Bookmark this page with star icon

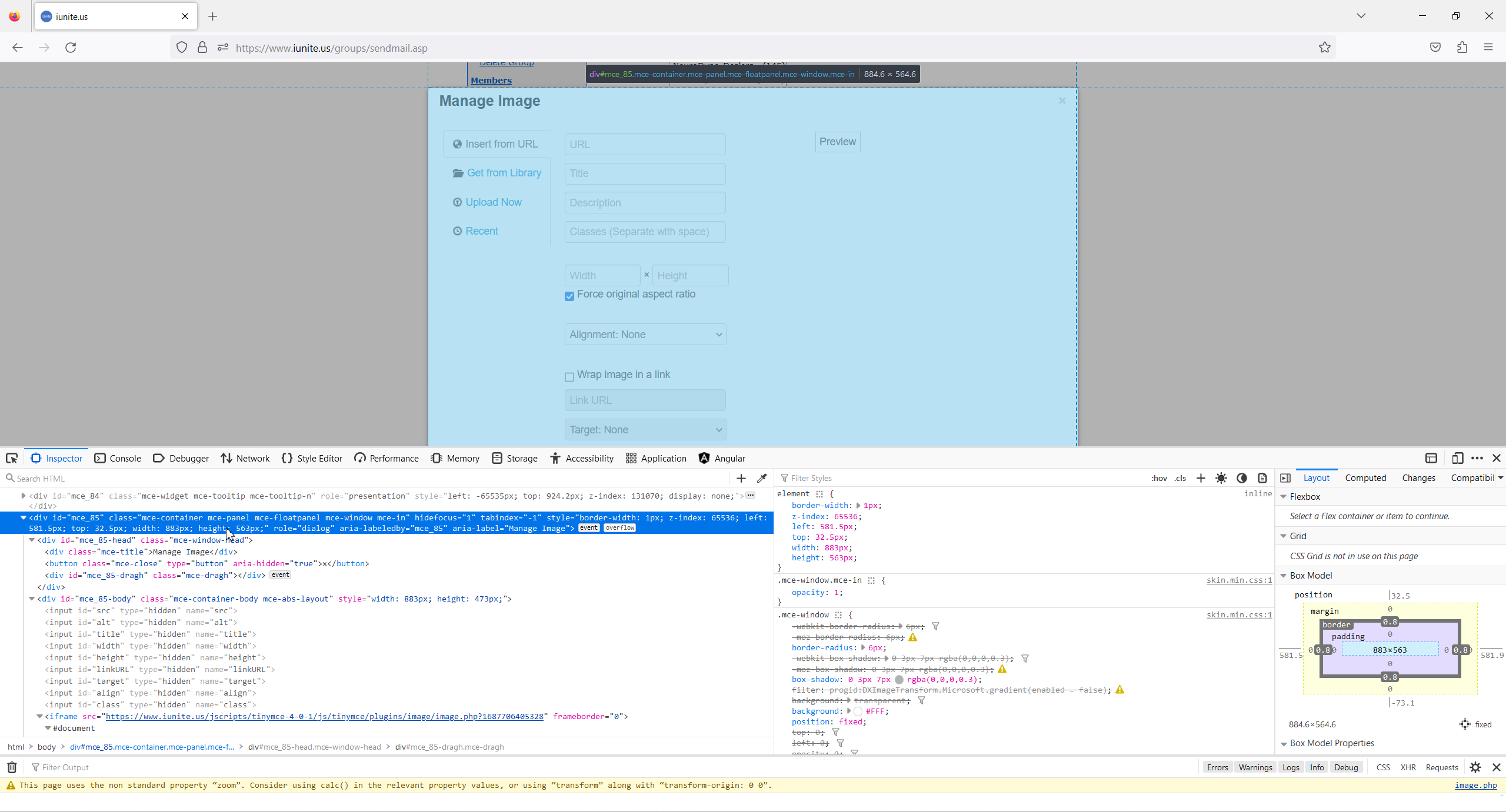click(1324, 48)
